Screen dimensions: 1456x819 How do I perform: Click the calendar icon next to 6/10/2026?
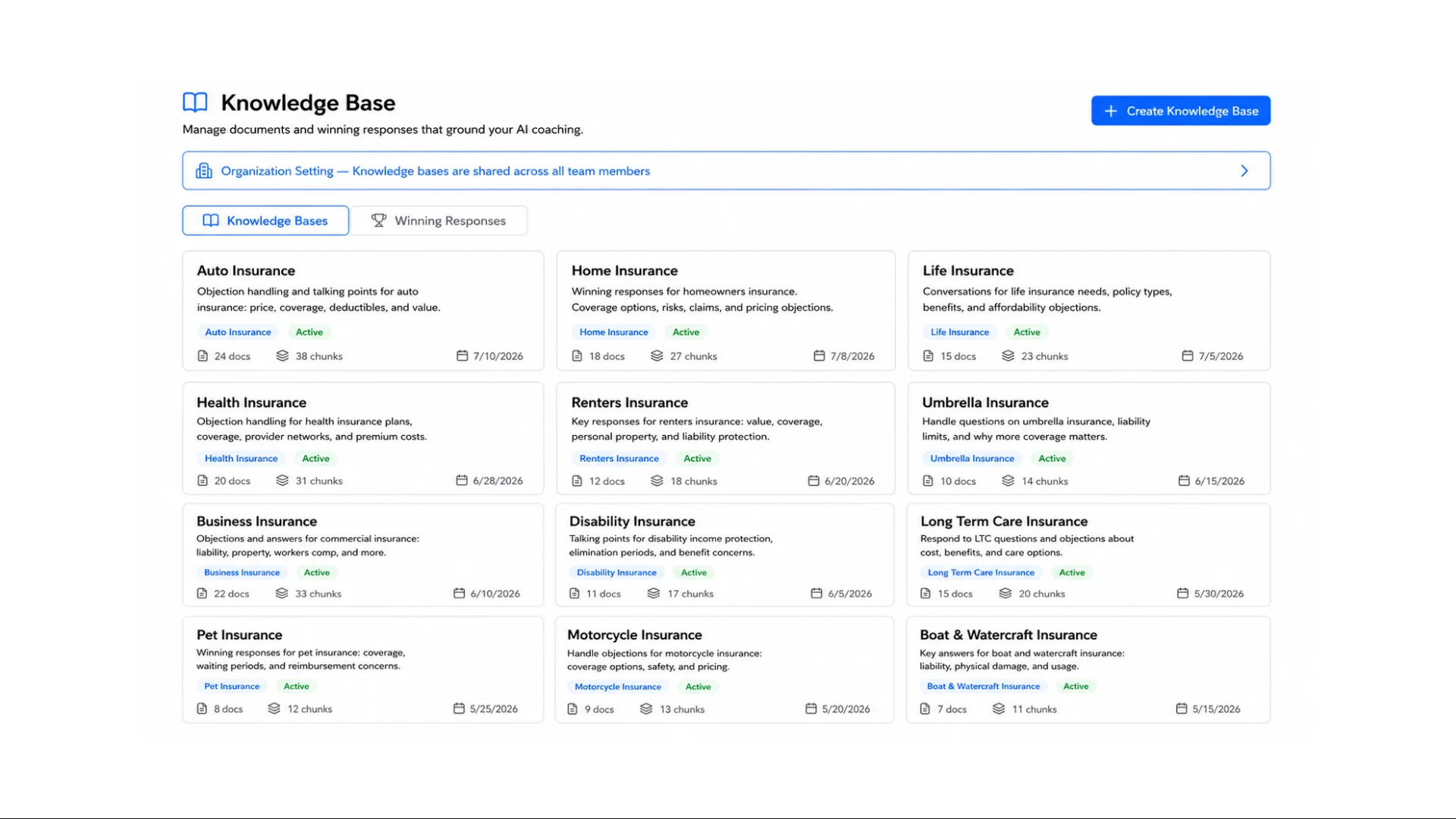click(x=459, y=593)
